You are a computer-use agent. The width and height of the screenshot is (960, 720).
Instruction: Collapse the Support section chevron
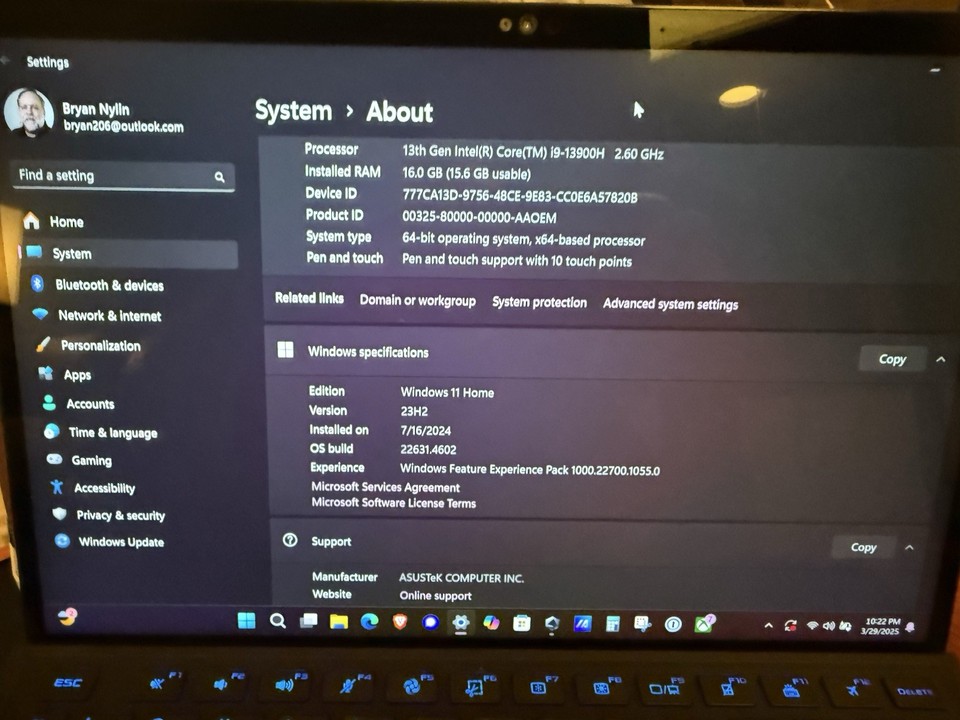(x=909, y=547)
